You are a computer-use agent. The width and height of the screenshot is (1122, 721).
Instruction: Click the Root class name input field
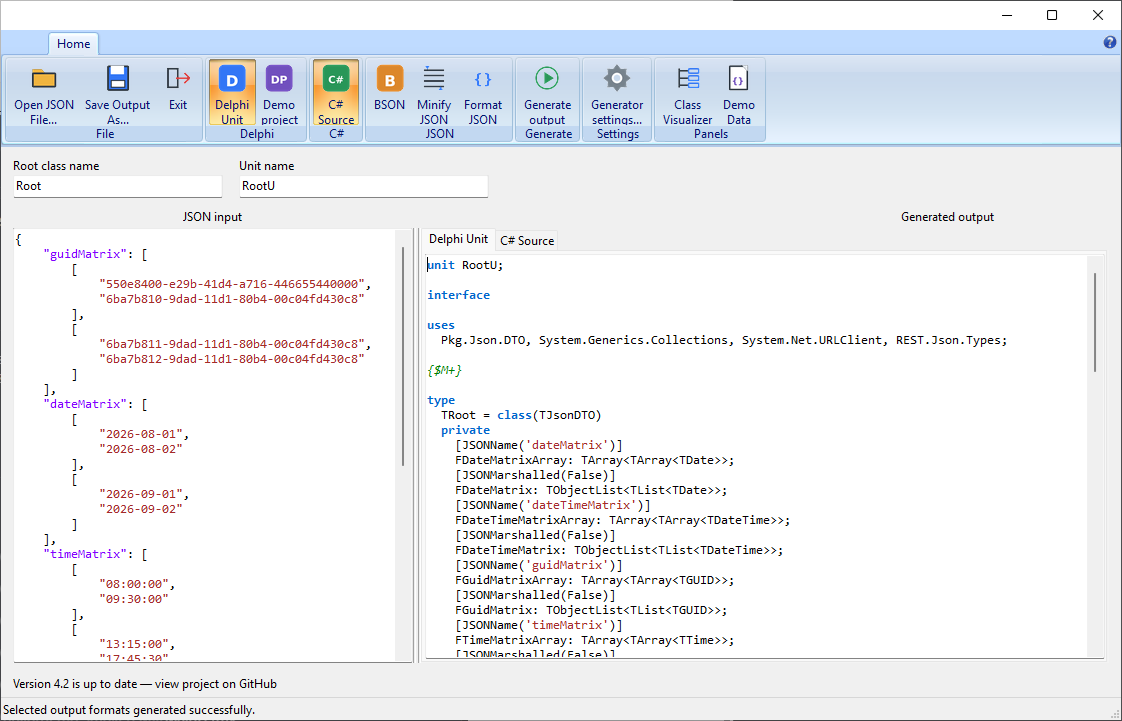[117, 186]
